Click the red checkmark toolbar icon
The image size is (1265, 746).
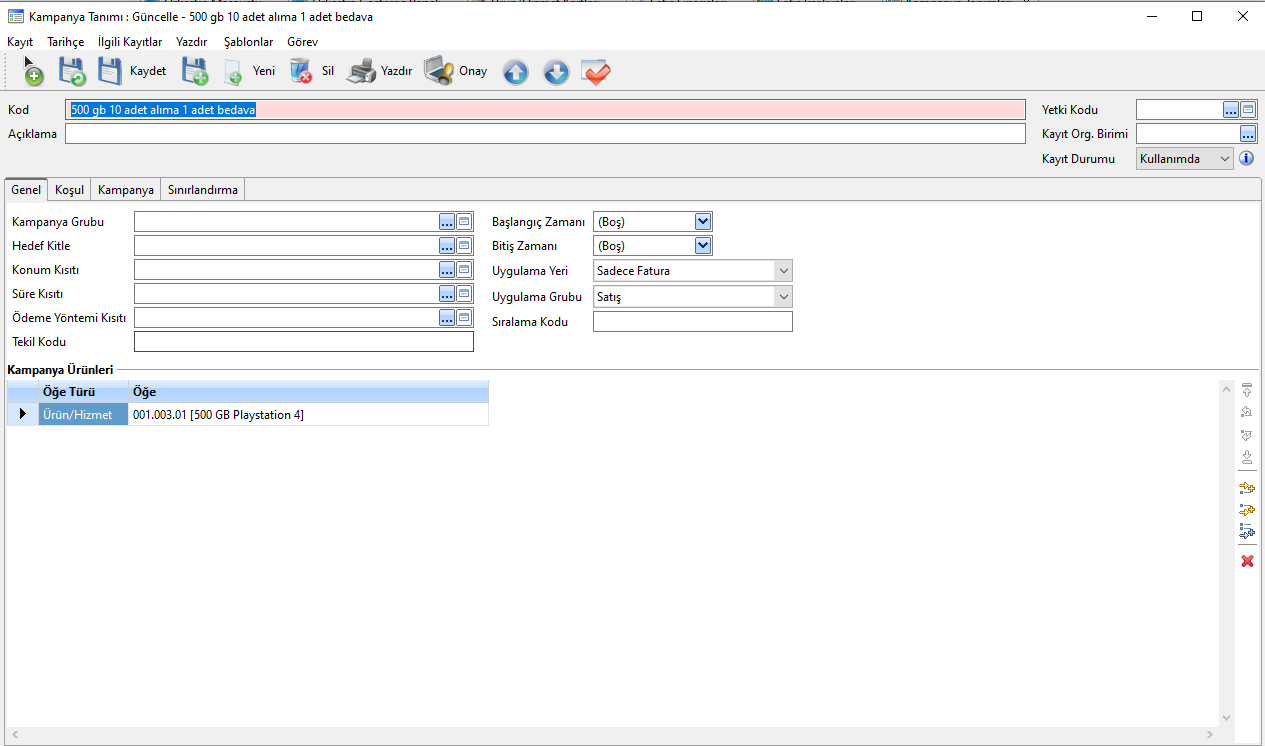pyautogui.click(x=596, y=72)
